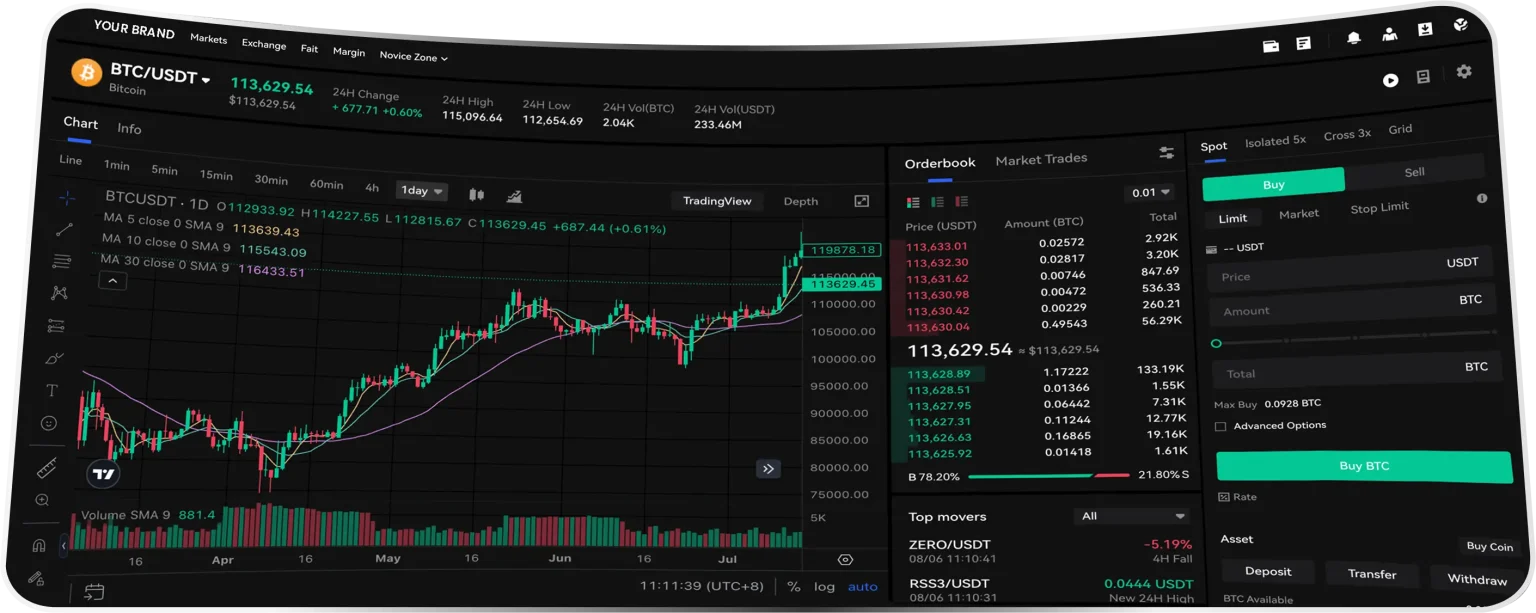Open the wallet icon in header

pos(1271,45)
